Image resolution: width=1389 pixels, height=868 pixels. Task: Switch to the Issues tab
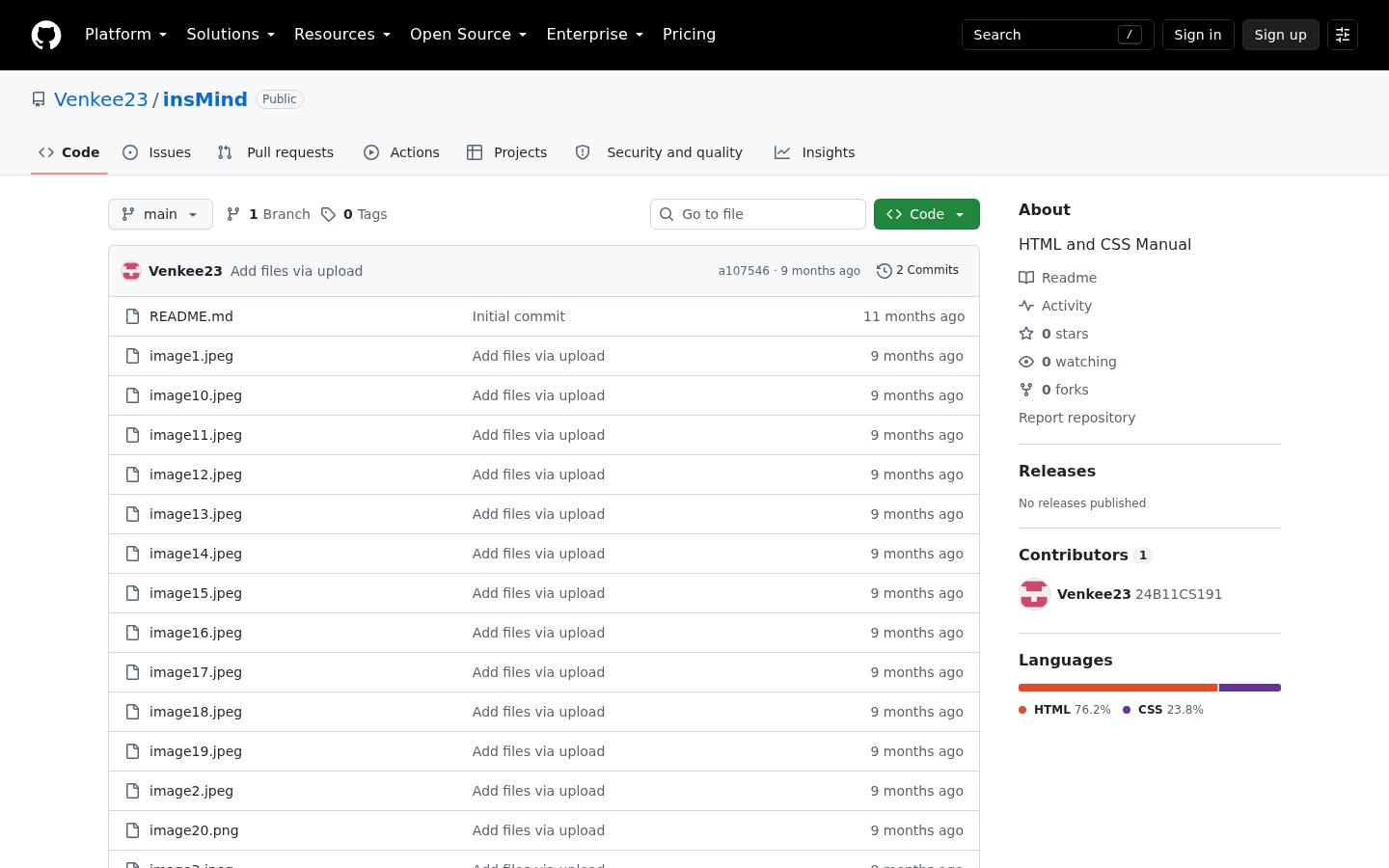click(x=157, y=152)
